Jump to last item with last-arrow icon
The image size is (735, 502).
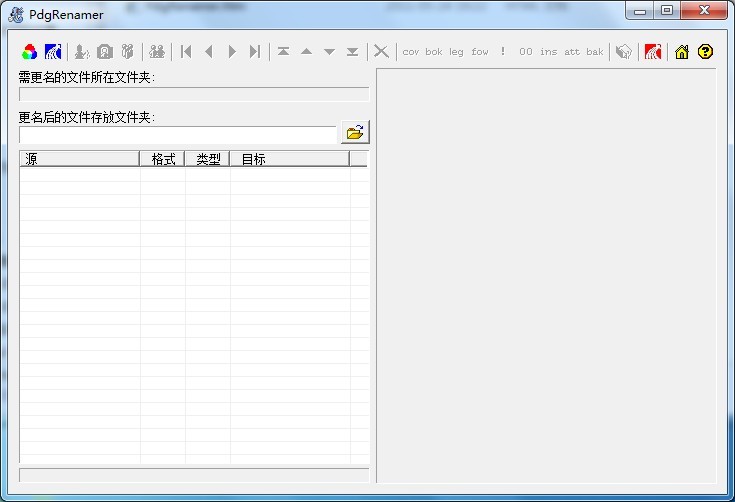[255, 52]
